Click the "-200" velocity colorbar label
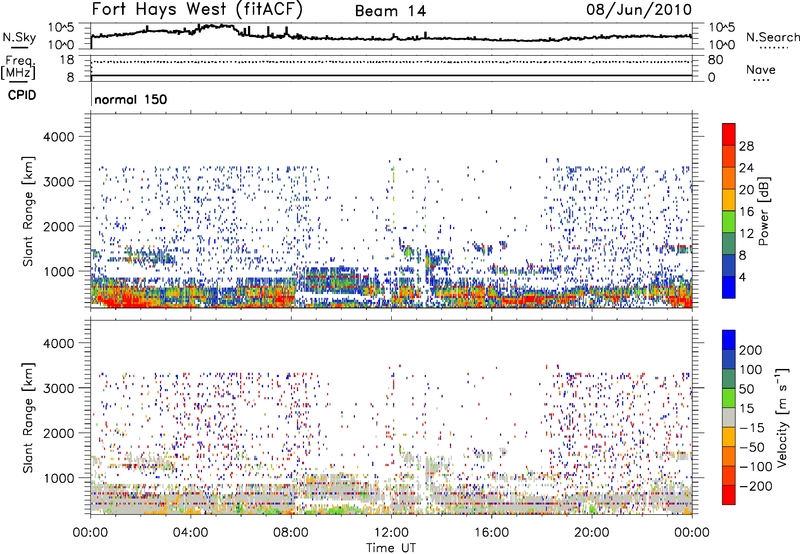The image size is (800, 554). pyautogui.click(x=755, y=486)
